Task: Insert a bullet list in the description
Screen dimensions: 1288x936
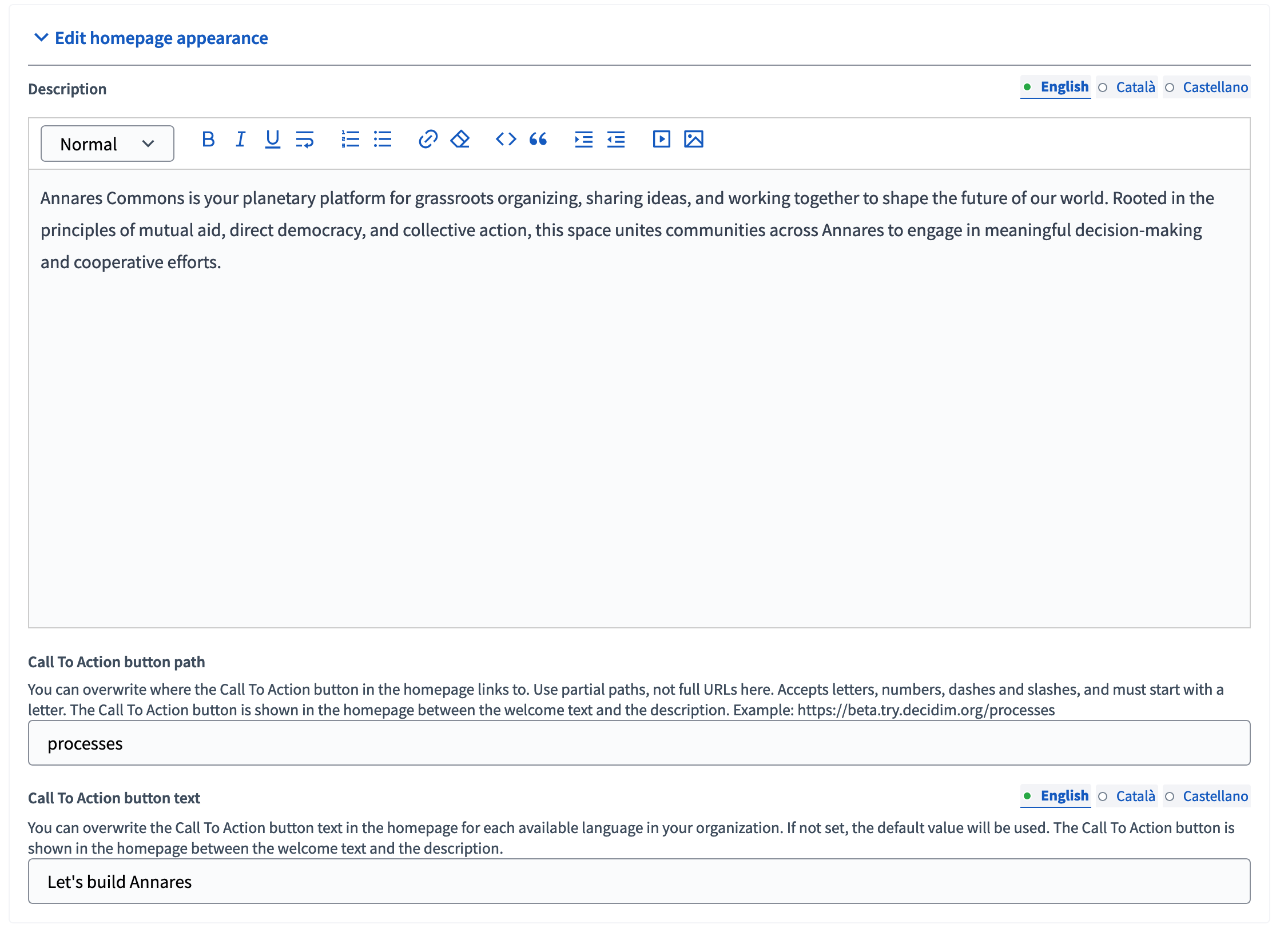Action: 382,139
